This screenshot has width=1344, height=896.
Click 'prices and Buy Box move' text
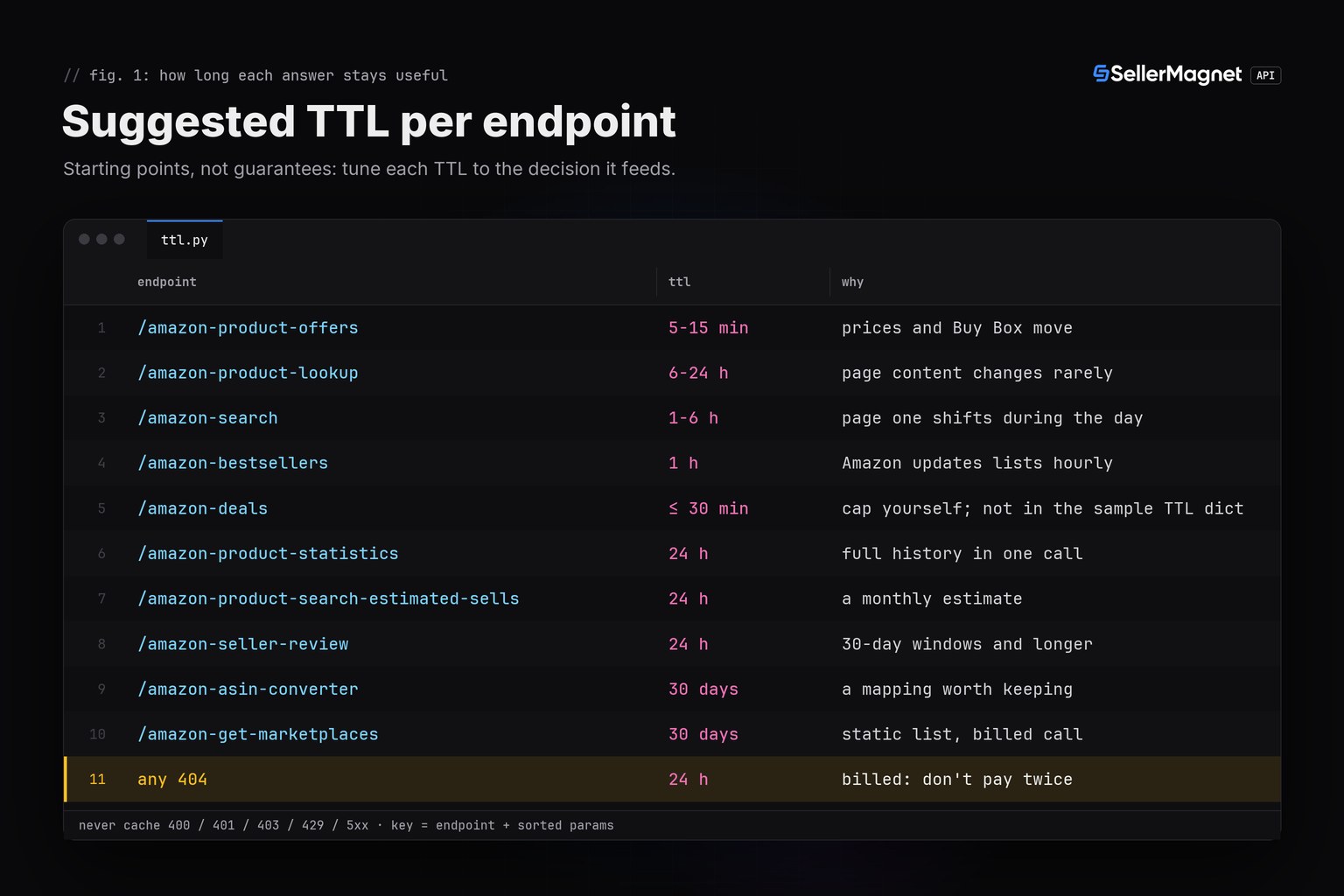[x=957, y=328]
